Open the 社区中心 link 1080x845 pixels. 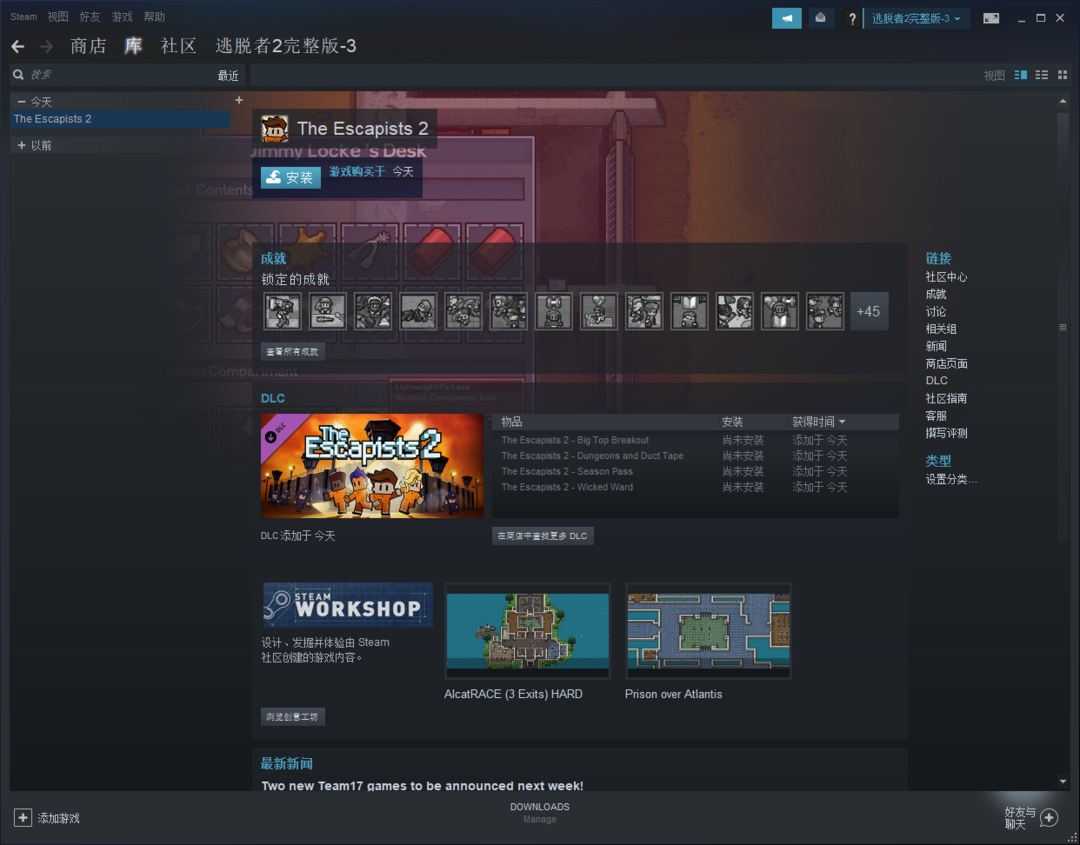[946, 277]
